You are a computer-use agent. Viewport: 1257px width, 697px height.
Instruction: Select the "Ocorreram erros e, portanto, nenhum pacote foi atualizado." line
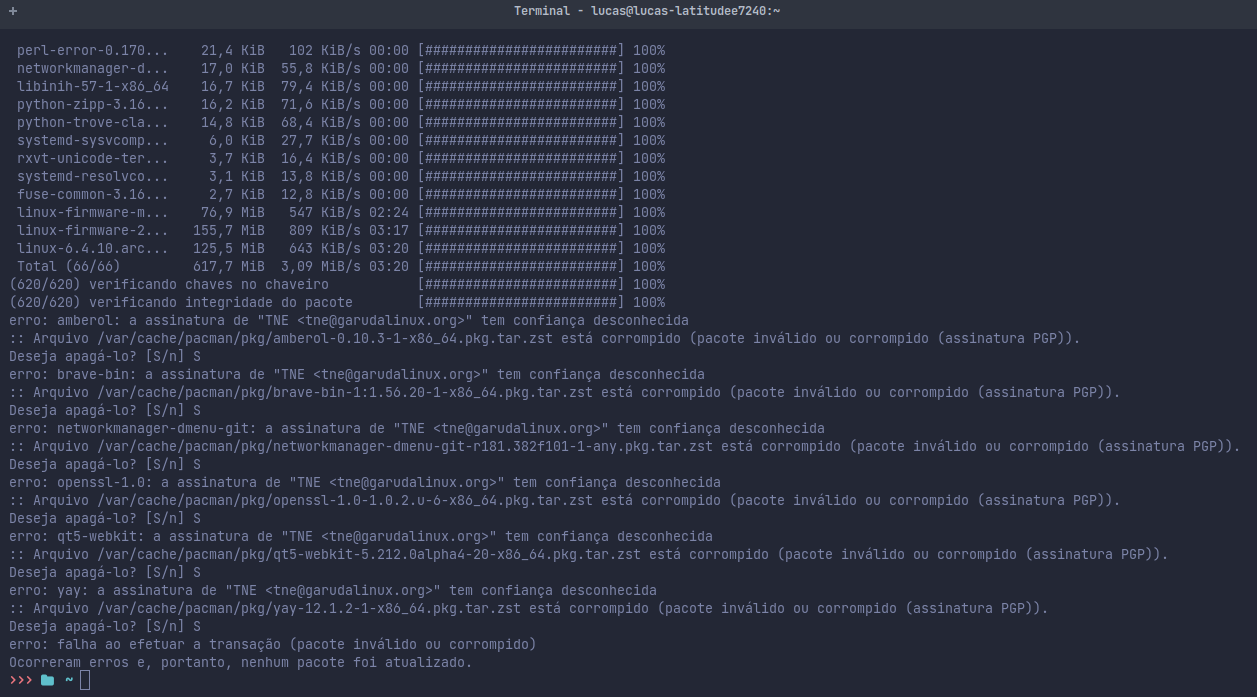click(240, 662)
